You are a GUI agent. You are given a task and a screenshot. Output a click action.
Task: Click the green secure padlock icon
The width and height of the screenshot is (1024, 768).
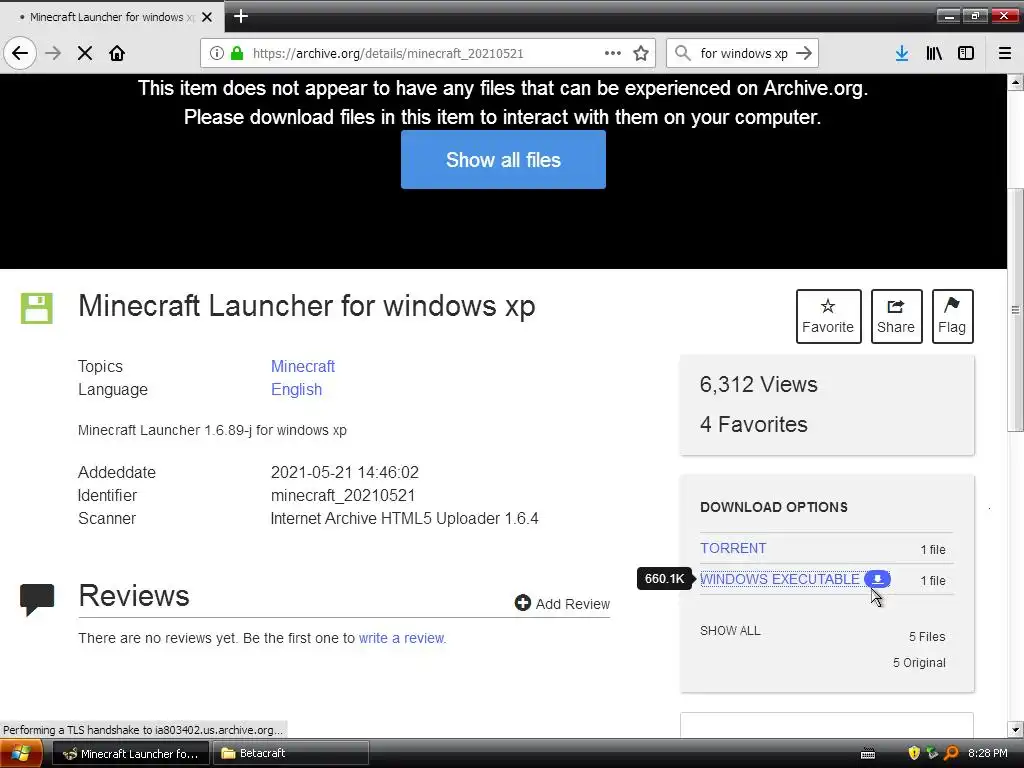point(237,54)
